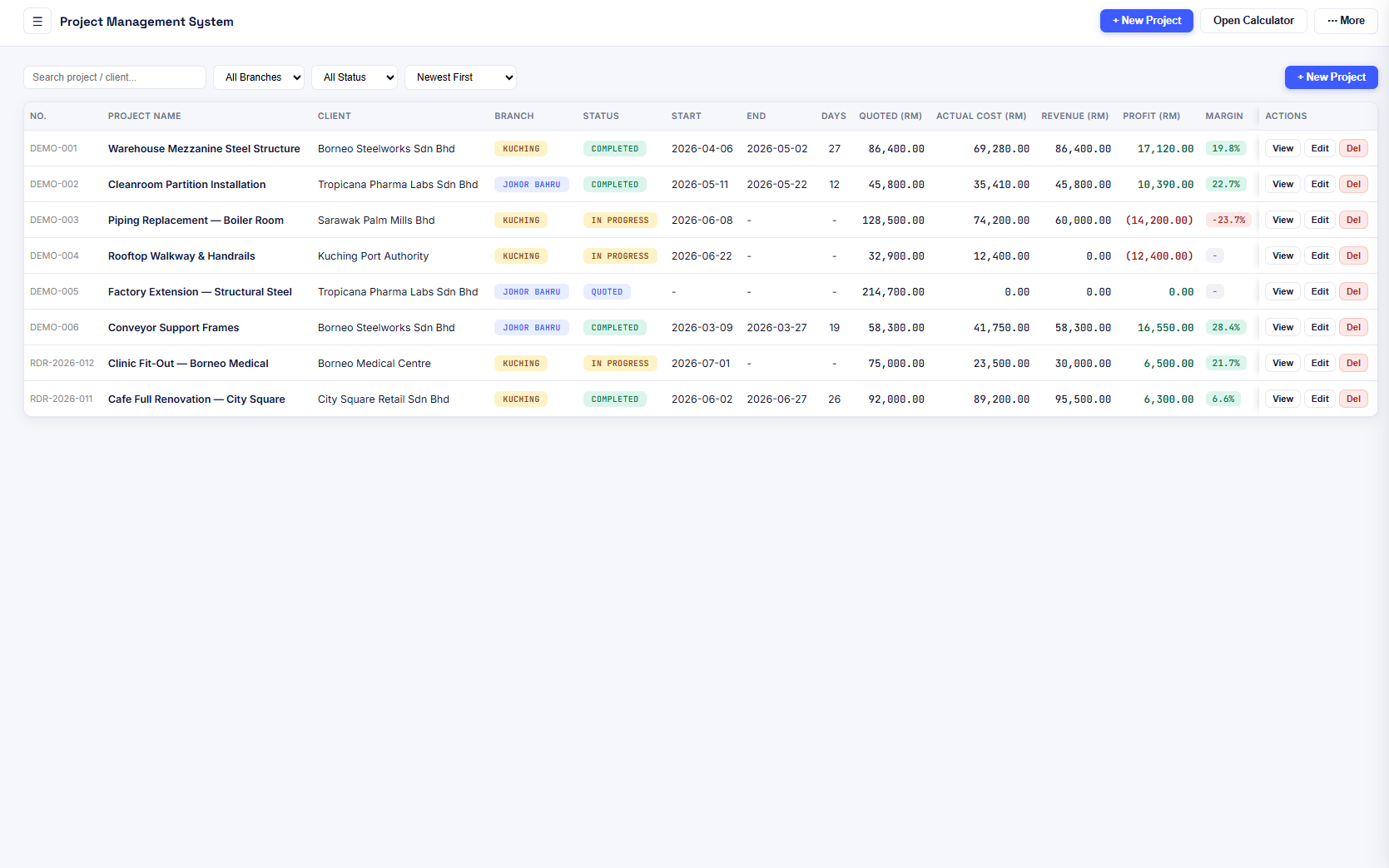Click the New Project button above the table
This screenshot has height=868, width=1389.
[x=1331, y=77]
